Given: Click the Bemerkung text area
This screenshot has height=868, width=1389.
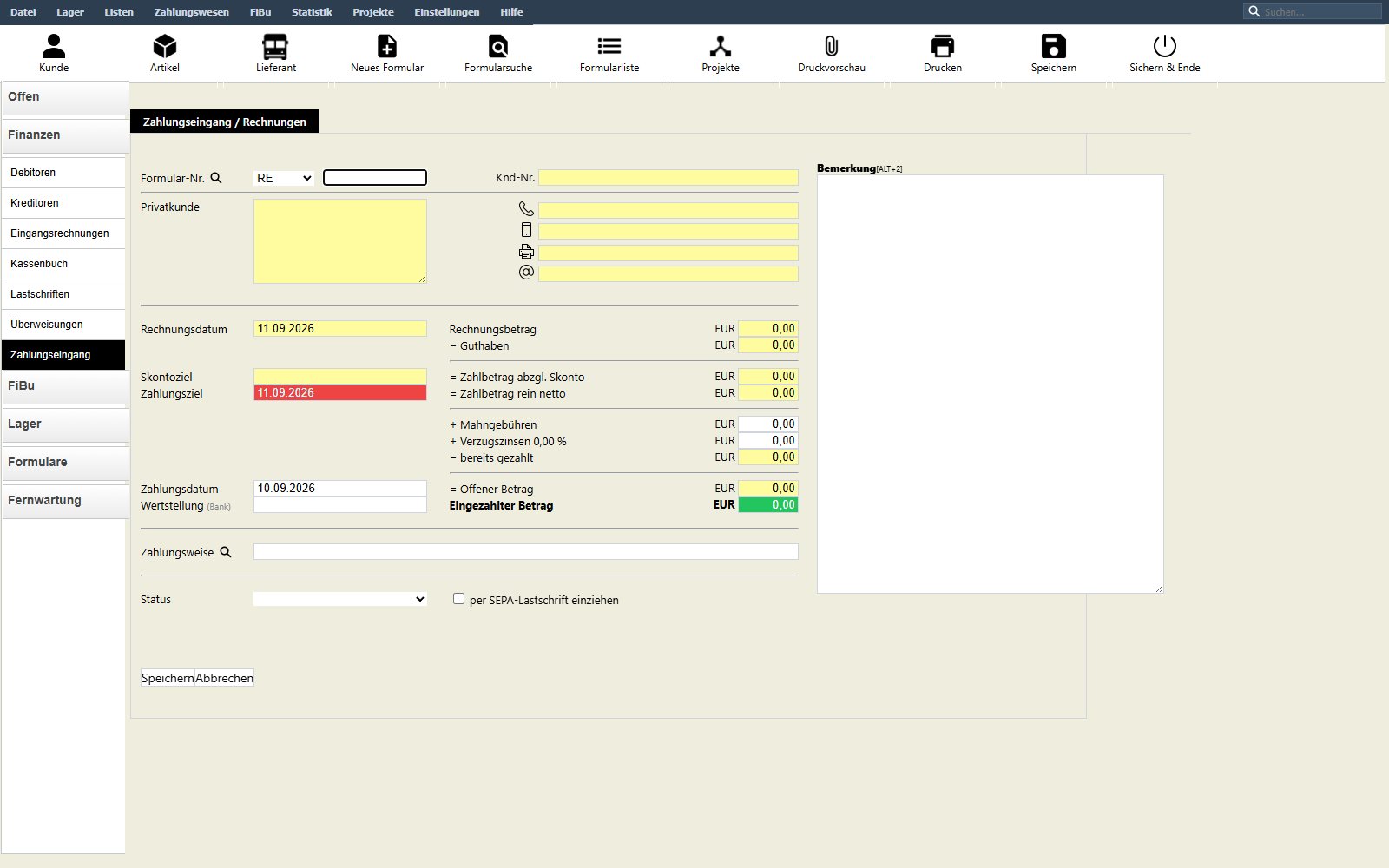Looking at the screenshot, I should coord(991,385).
